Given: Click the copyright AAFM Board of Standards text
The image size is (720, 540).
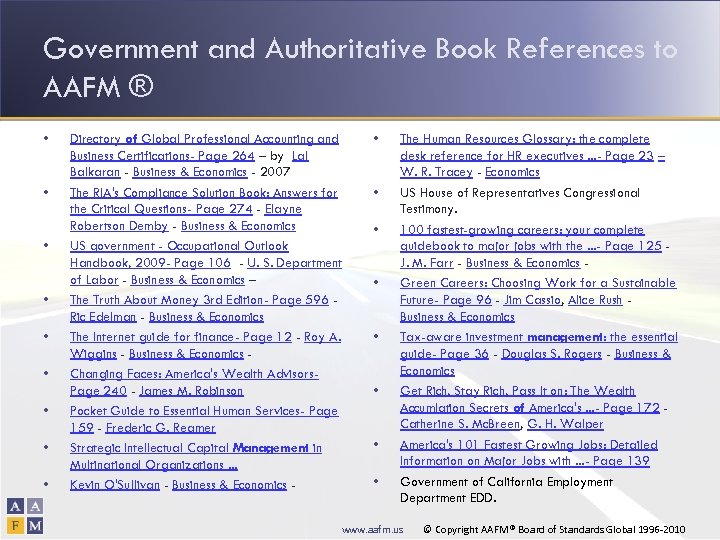Looking at the screenshot, I should tap(554, 529).
